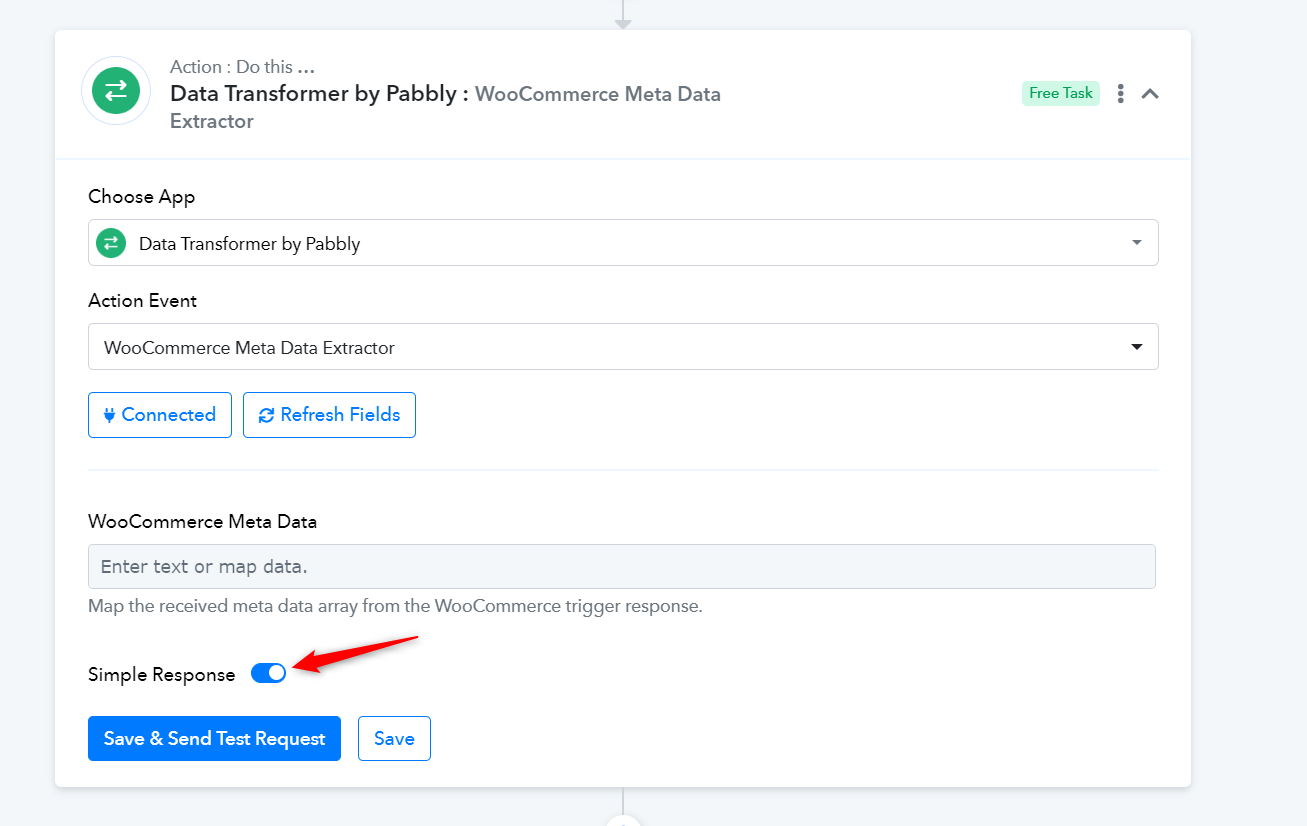Click Save & Send Test Request
This screenshot has width=1307, height=826.
coord(214,738)
